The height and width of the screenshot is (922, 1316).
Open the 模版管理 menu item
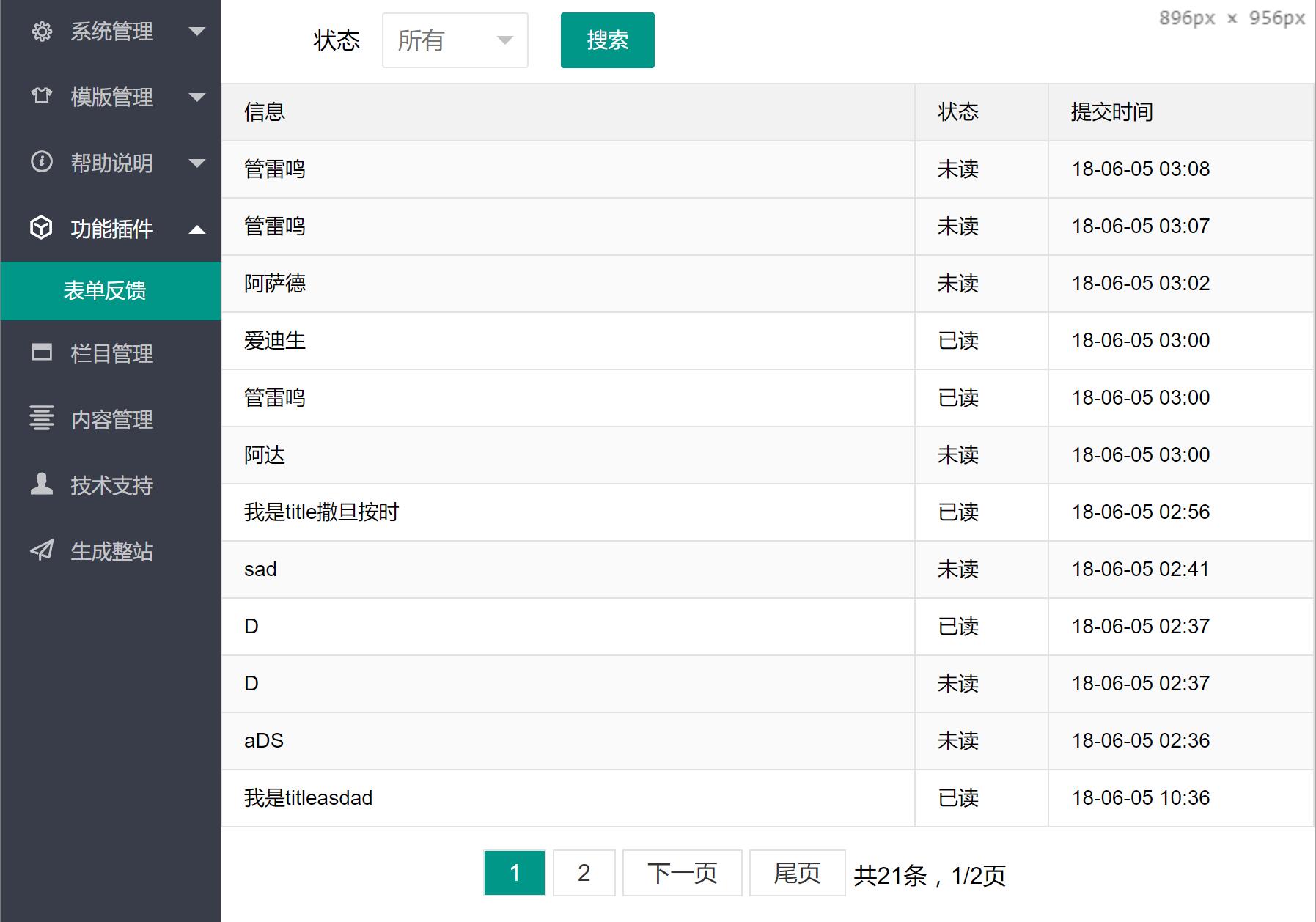pyautogui.click(x=111, y=97)
